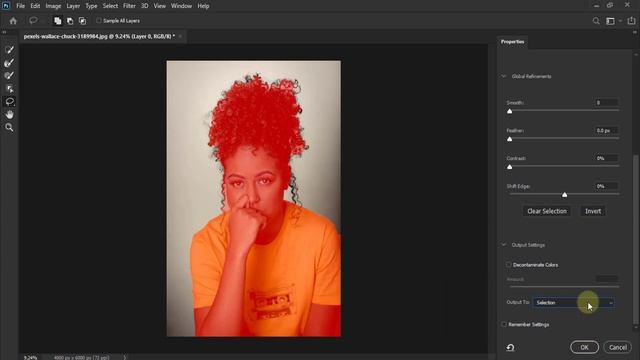
Task: Open the Layer menu
Action: coord(73,6)
